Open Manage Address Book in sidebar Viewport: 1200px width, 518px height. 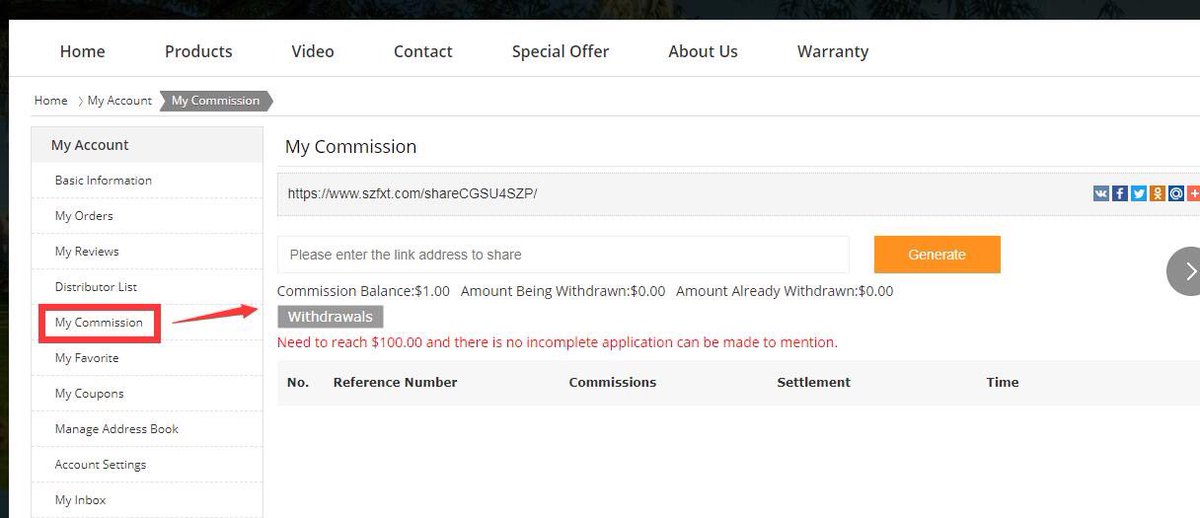[117, 429]
